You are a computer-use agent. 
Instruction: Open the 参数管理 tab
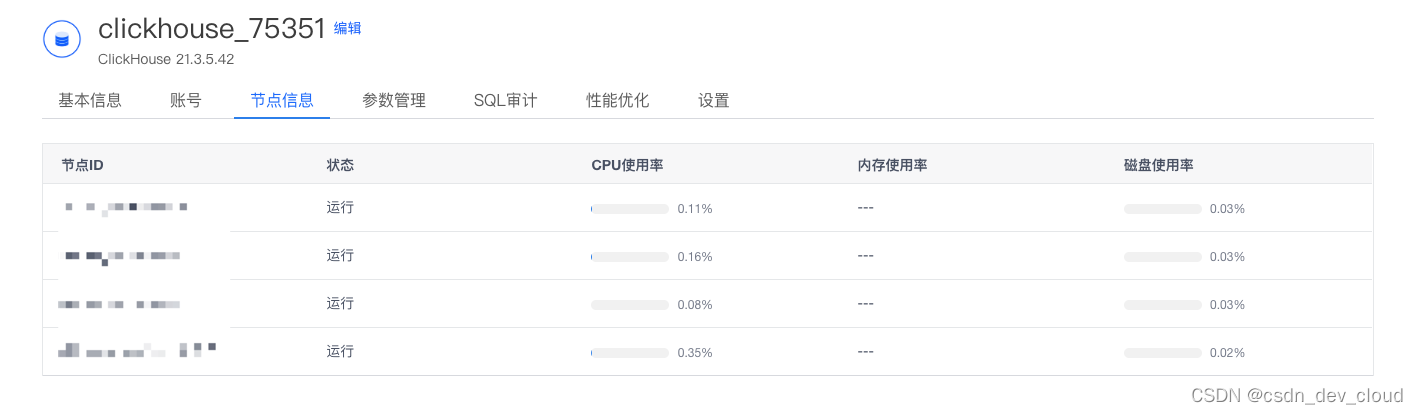point(394,100)
